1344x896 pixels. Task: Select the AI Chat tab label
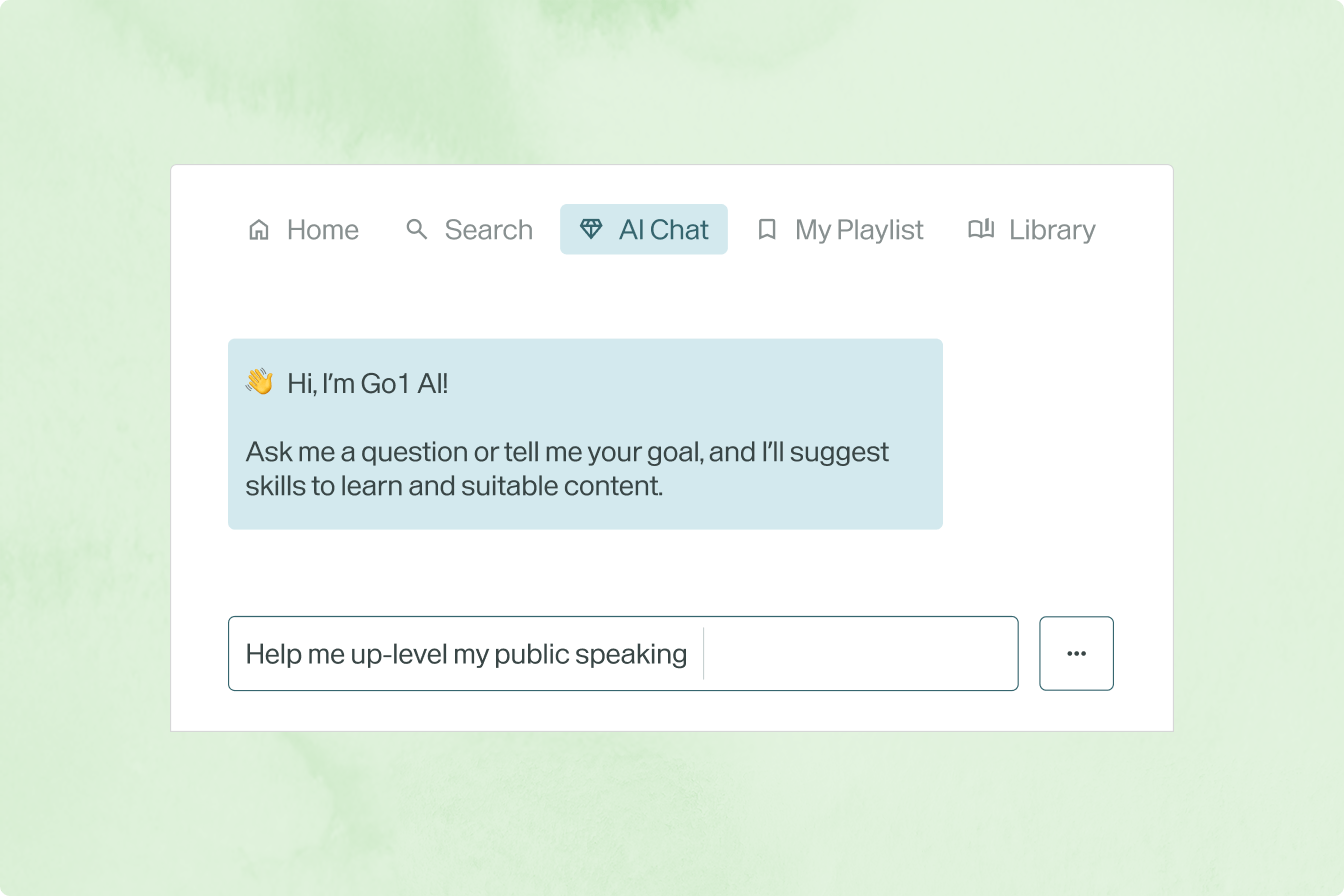tap(664, 230)
